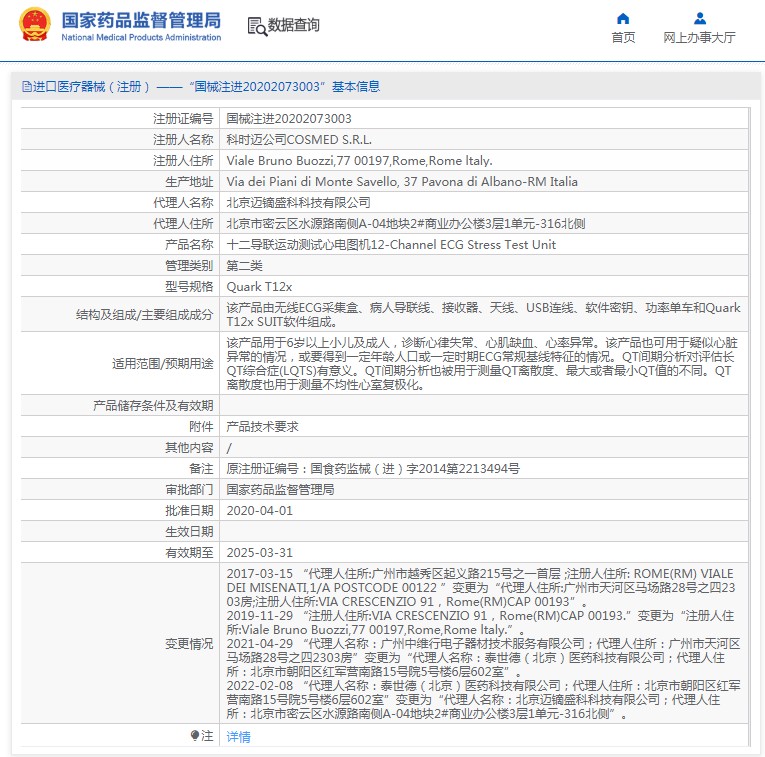Image resolution: width=765 pixels, height=757 pixels.
Task: Select the / value of 其他内容
Action: pos(229,448)
